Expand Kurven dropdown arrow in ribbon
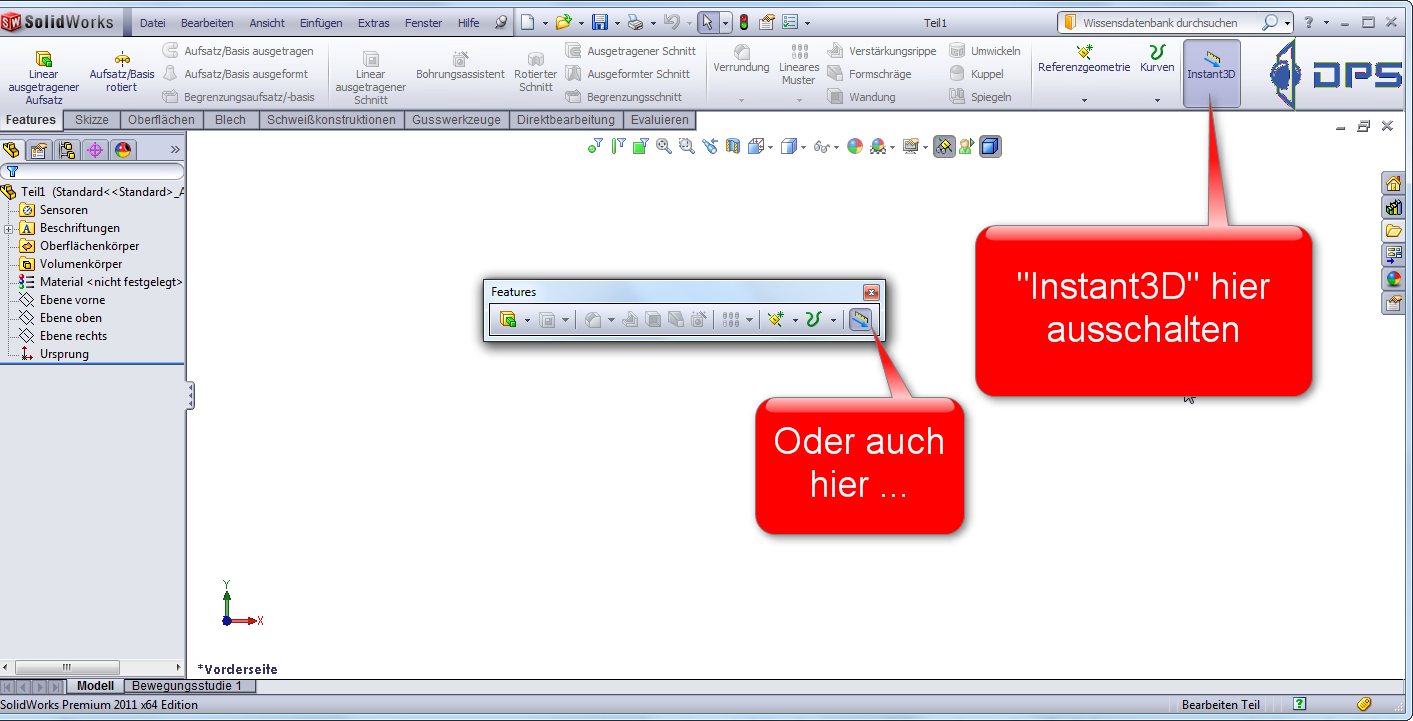 tap(1157, 100)
